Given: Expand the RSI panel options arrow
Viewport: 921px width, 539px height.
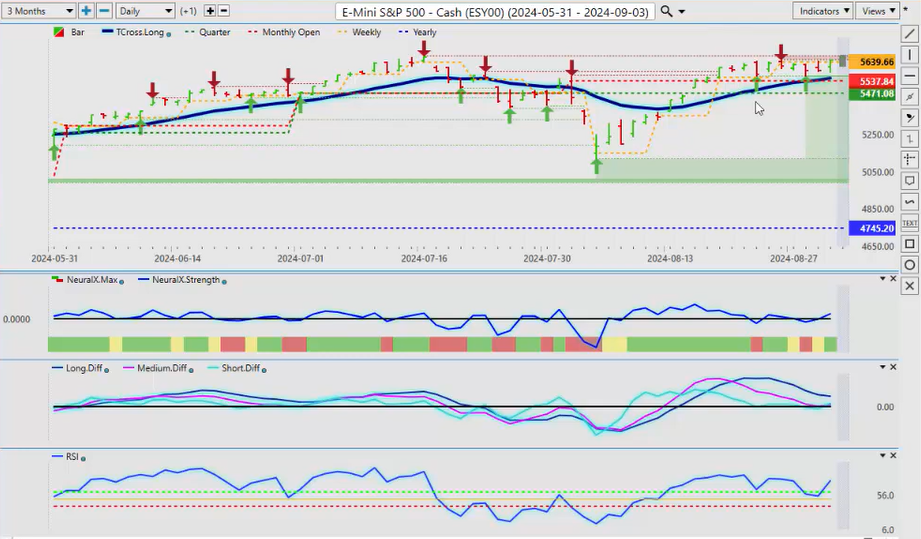Looking at the screenshot, I should (882, 456).
